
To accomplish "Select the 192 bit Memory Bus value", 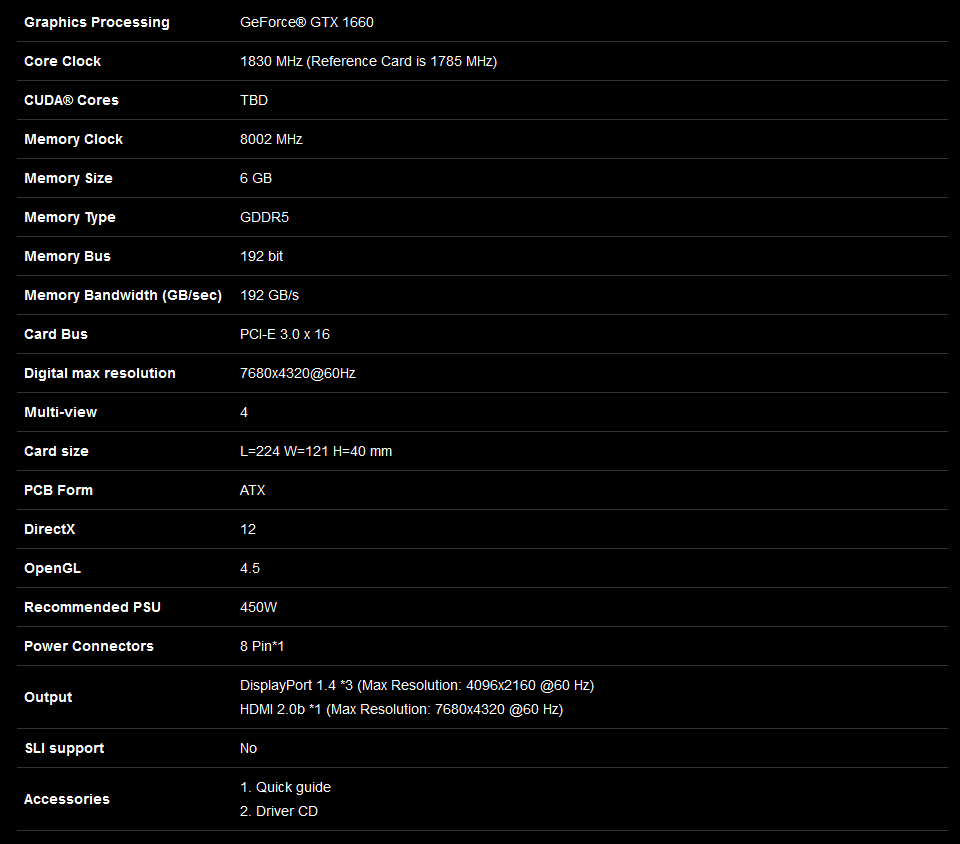I will 261,256.
